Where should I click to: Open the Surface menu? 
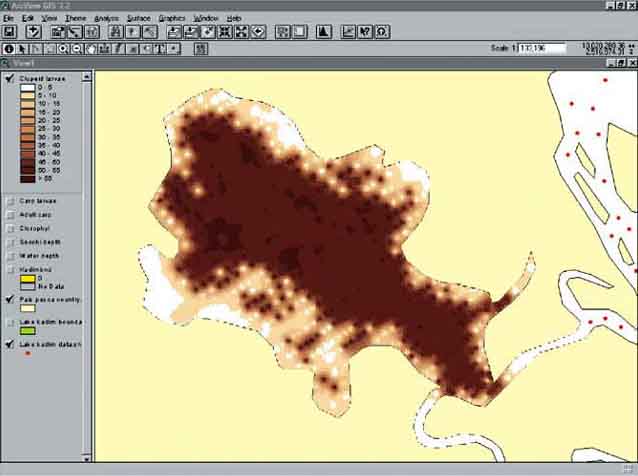(x=139, y=18)
